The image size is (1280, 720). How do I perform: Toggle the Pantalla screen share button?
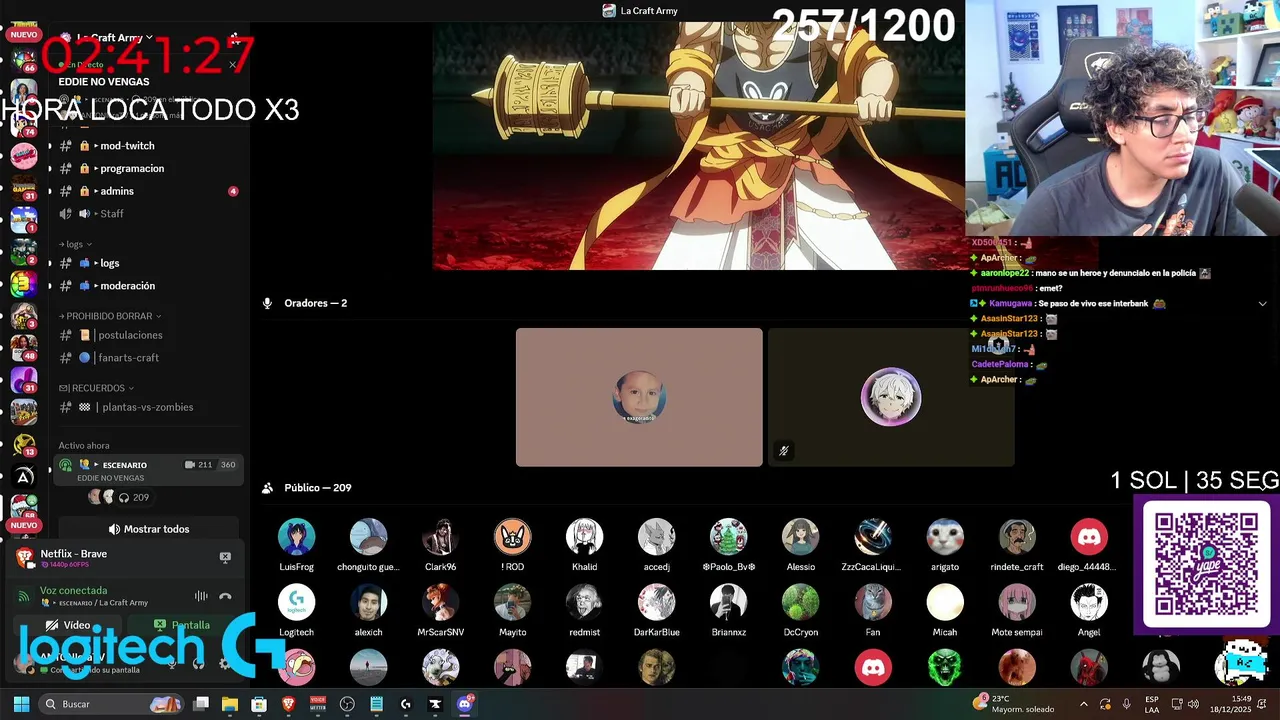coord(182,625)
